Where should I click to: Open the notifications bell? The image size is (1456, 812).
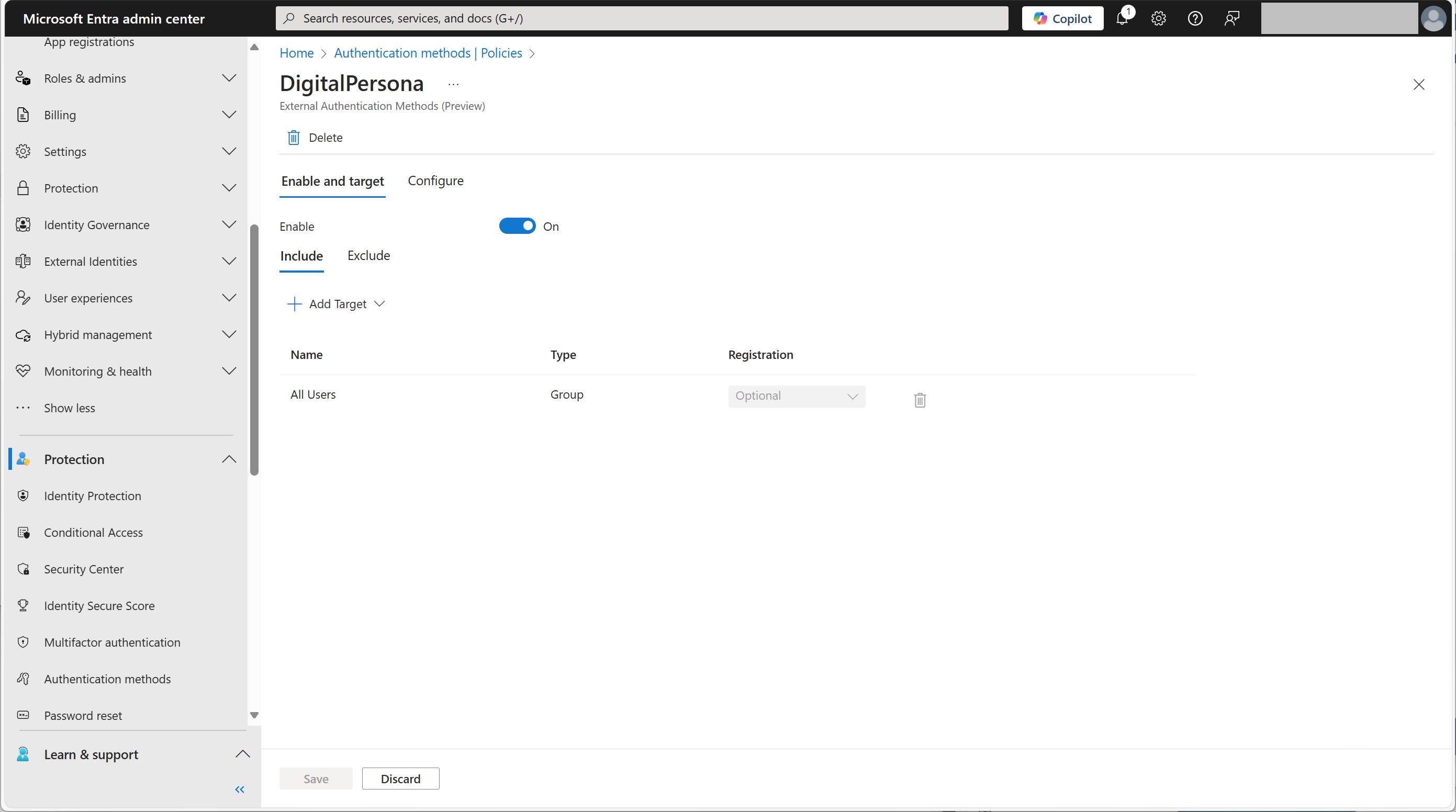pos(1123,18)
